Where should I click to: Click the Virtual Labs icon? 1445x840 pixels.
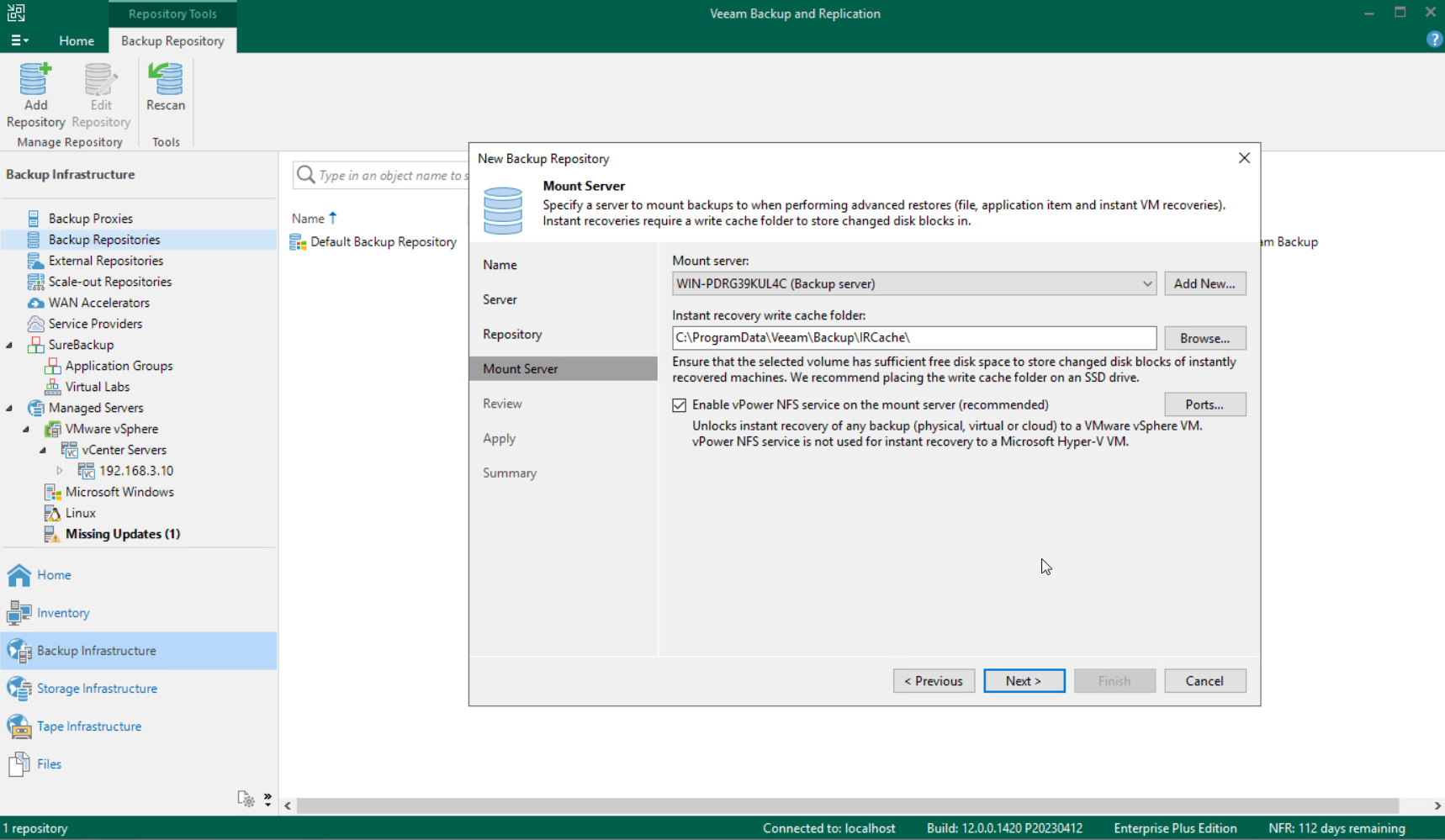coord(52,387)
